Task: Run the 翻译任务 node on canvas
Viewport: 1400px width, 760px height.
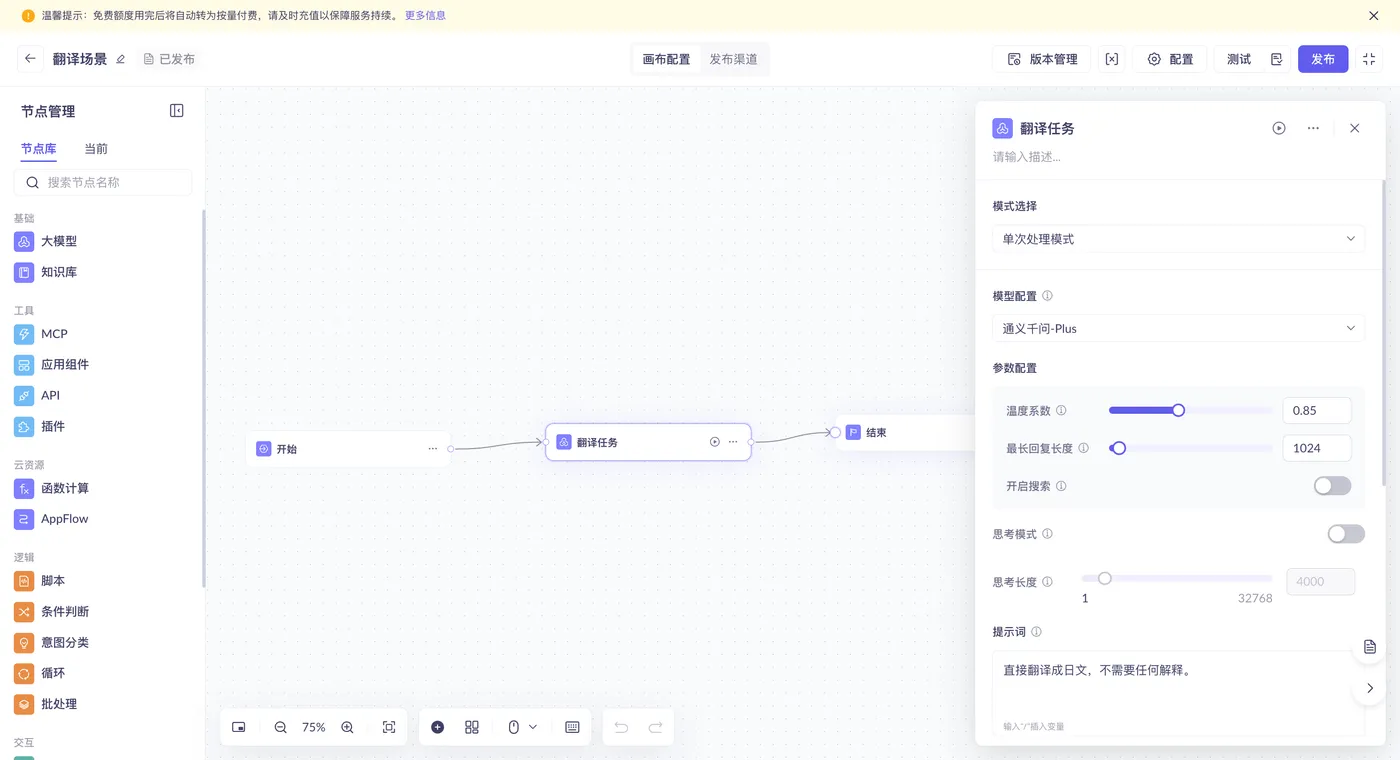Action: (x=715, y=442)
